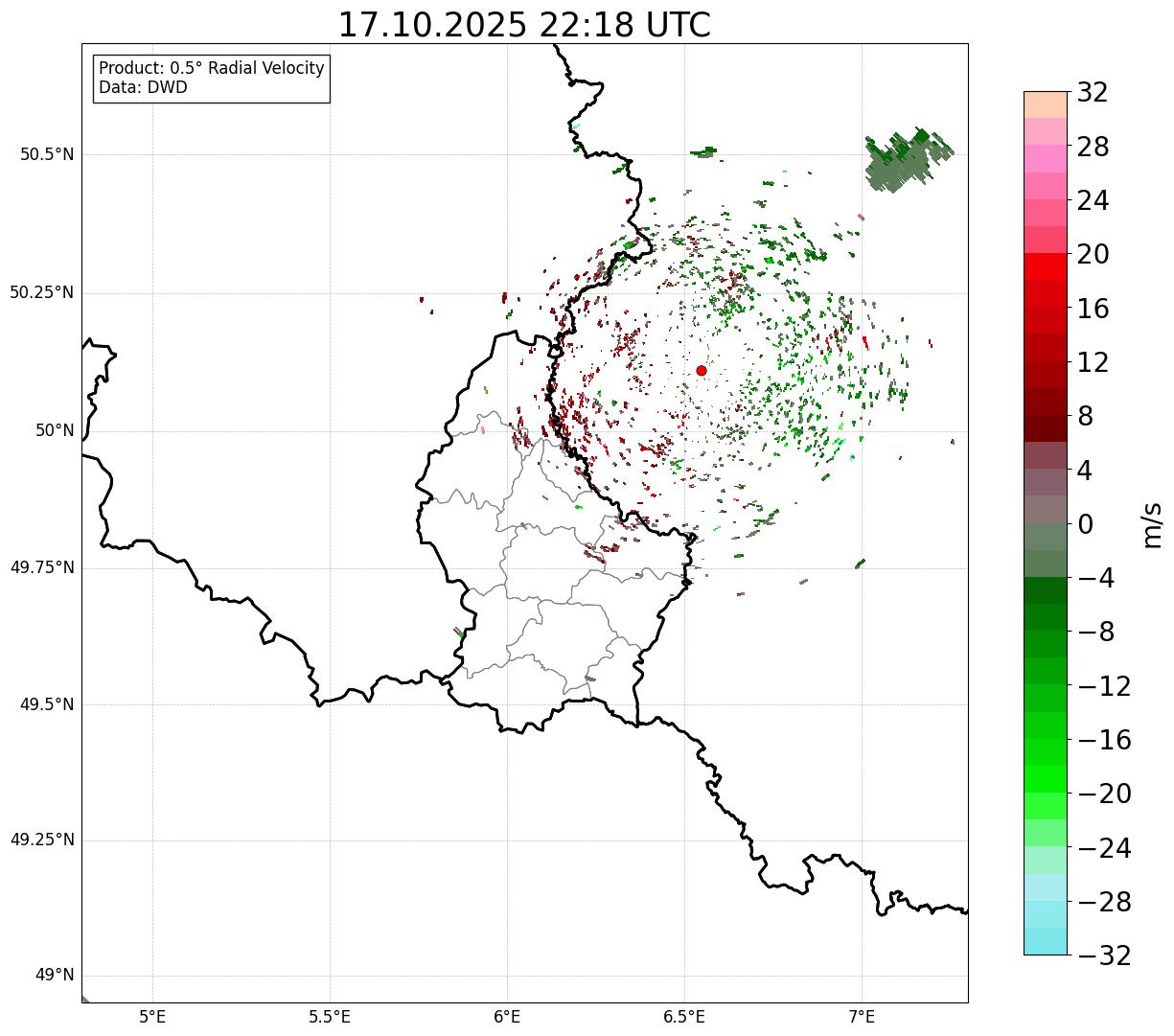The width and height of the screenshot is (1174, 1036).
Task: Pick the bright green segment −18 to −20 m/s
Action: pos(1045,780)
